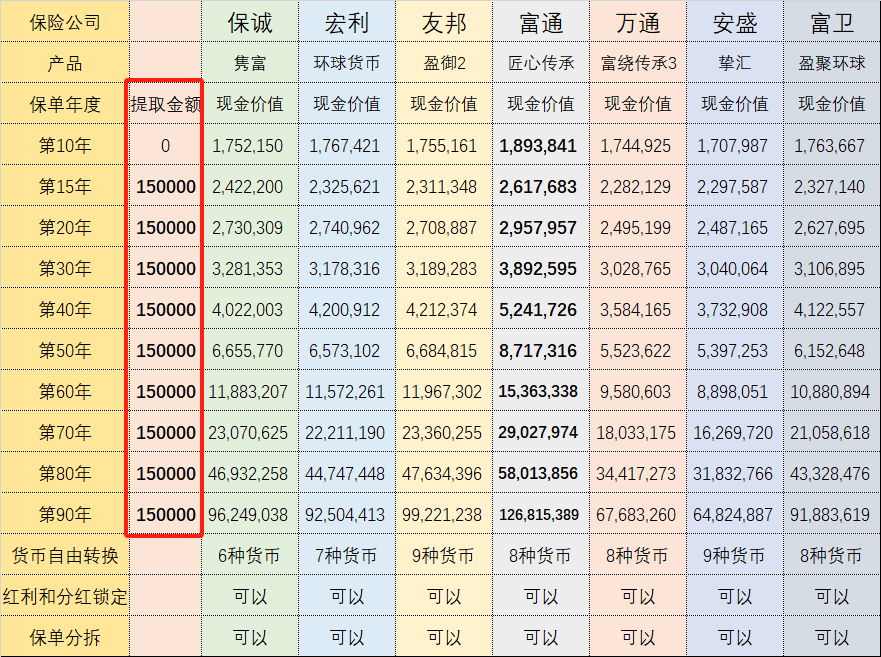Click the product cell 盈御2
Screen dimensions: 881x657
[x=444, y=63]
